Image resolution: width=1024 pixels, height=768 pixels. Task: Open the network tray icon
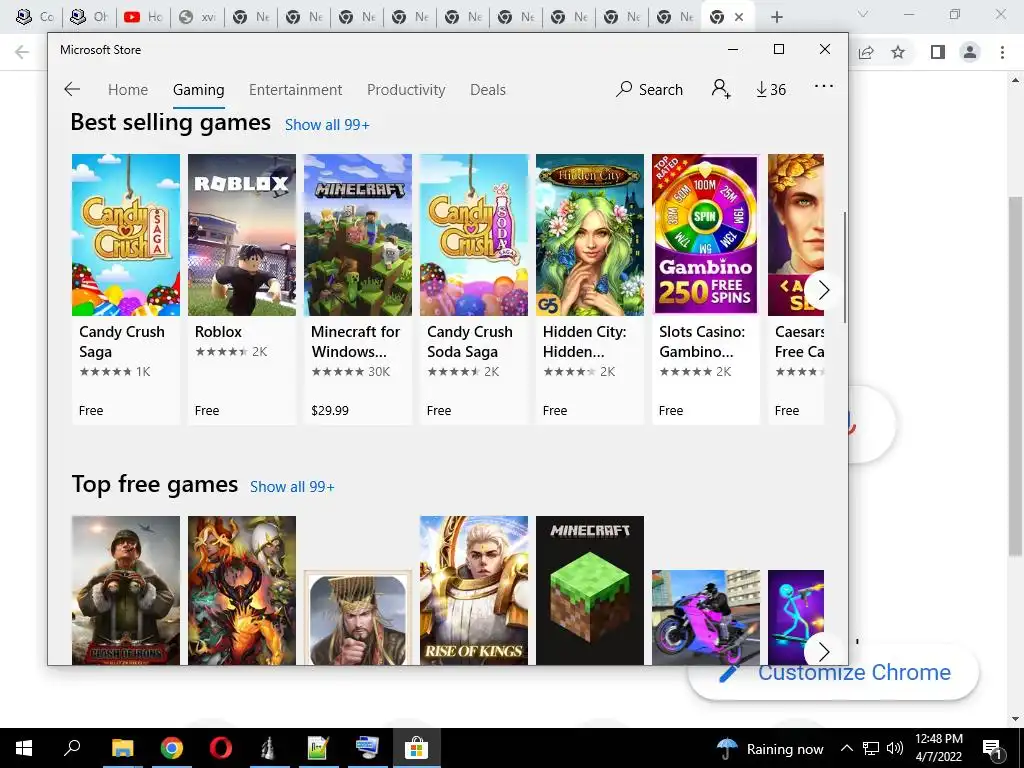pos(871,748)
